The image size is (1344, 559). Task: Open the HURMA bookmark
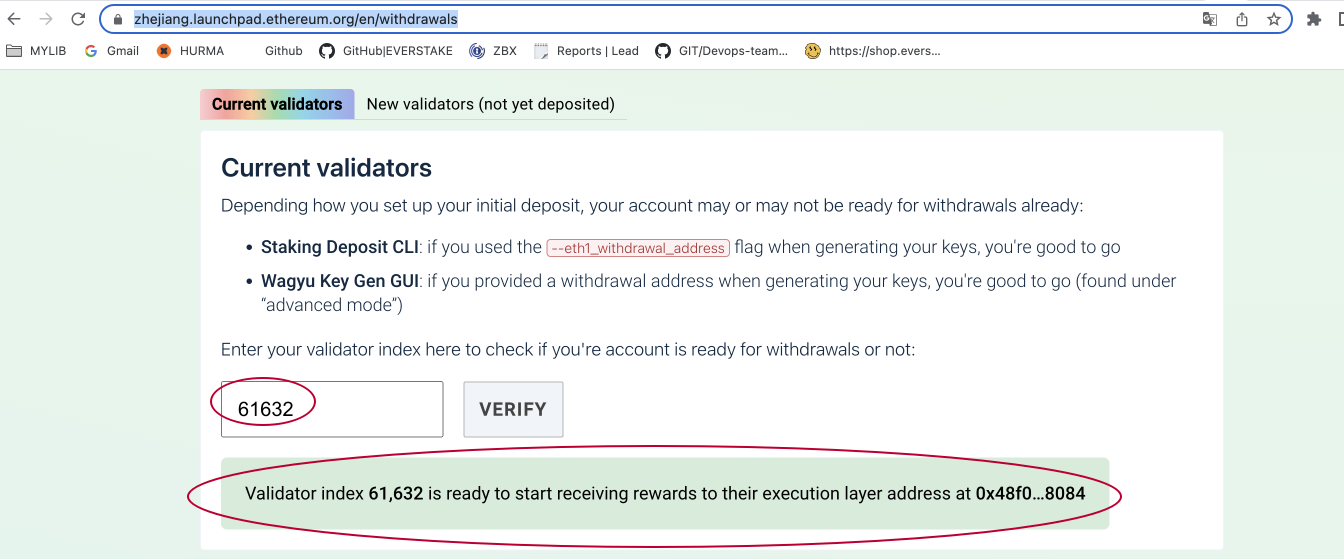tap(191, 51)
